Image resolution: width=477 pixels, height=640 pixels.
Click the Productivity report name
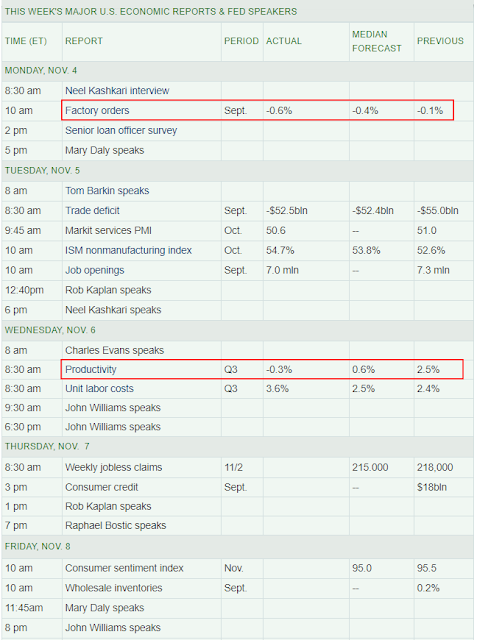point(91,370)
